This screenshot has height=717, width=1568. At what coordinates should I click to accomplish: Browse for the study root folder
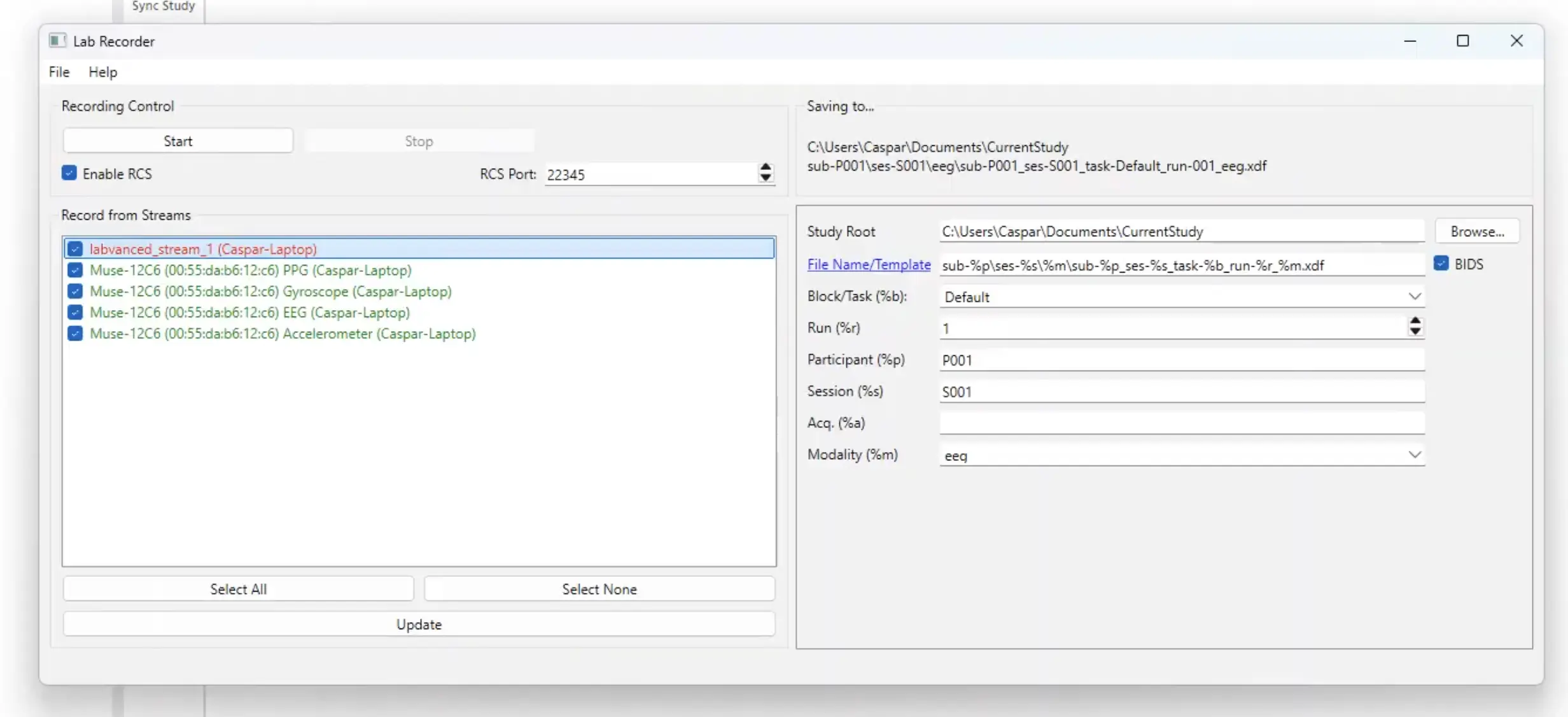pos(1477,231)
